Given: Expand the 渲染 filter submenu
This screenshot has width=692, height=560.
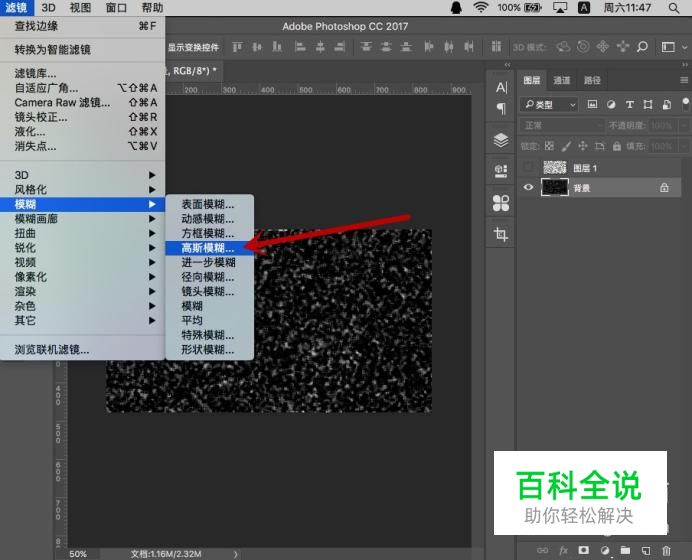Looking at the screenshot, I should [83, 292].
